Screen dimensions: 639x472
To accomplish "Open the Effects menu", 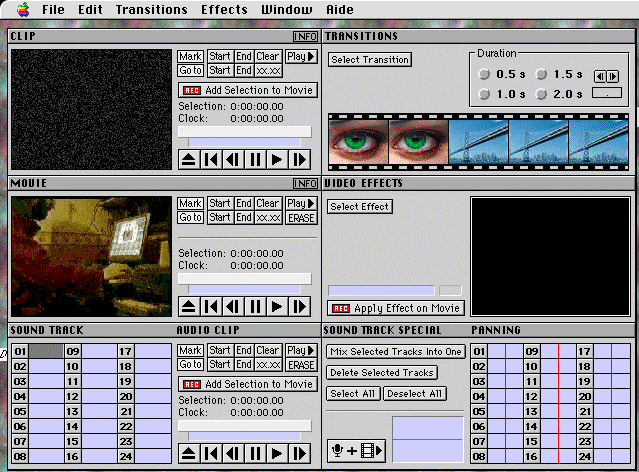I will (x=224, y=9).
